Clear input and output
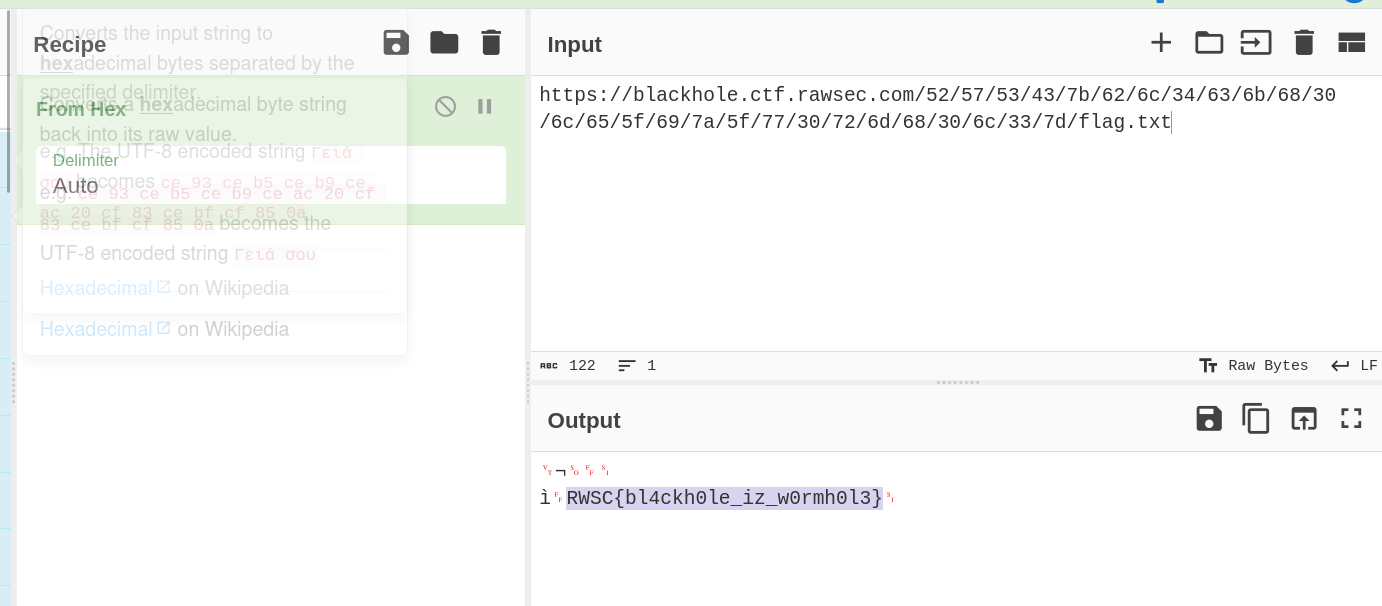Viewport: 1382px width, 606px height. click(x=1304, y=42)
